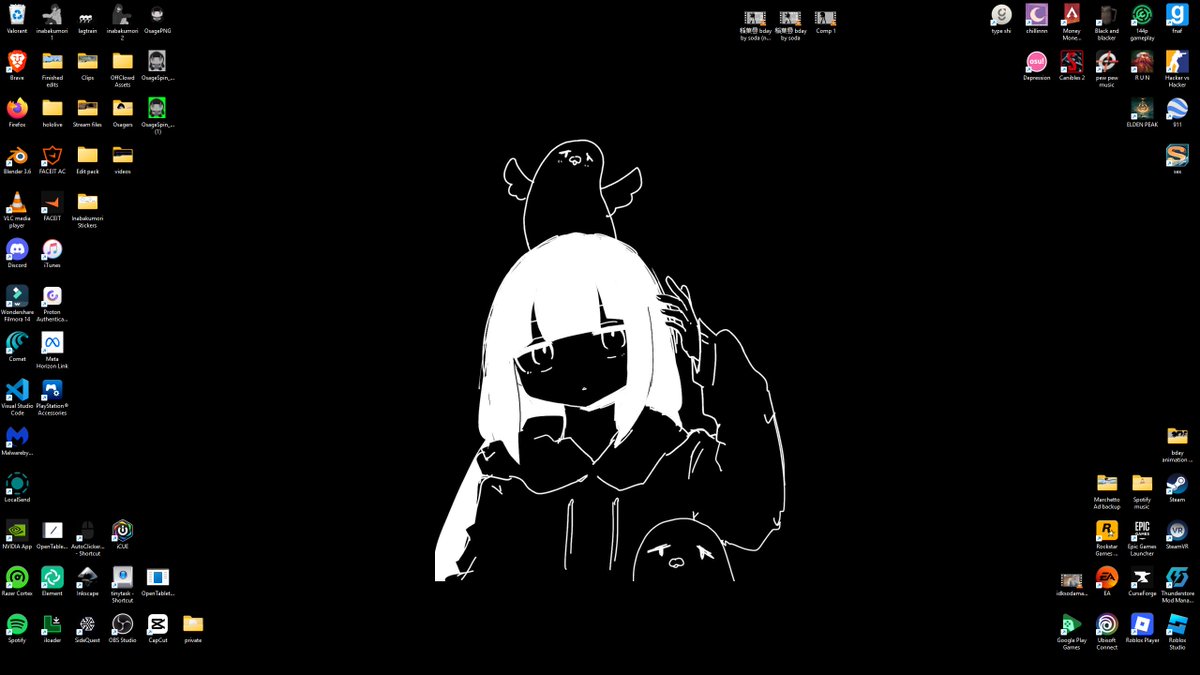Select the 911 Google Earth shortcut
This screenshot has height=675, width=1200.
click(x=1176, y=108)
